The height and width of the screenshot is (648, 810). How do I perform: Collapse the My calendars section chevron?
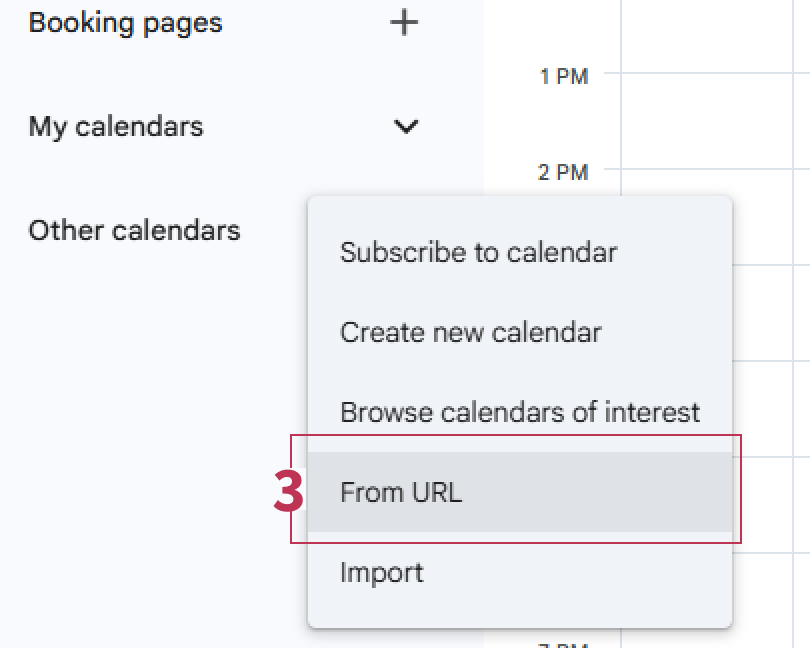pyautogui.click(x=405, y=127)
